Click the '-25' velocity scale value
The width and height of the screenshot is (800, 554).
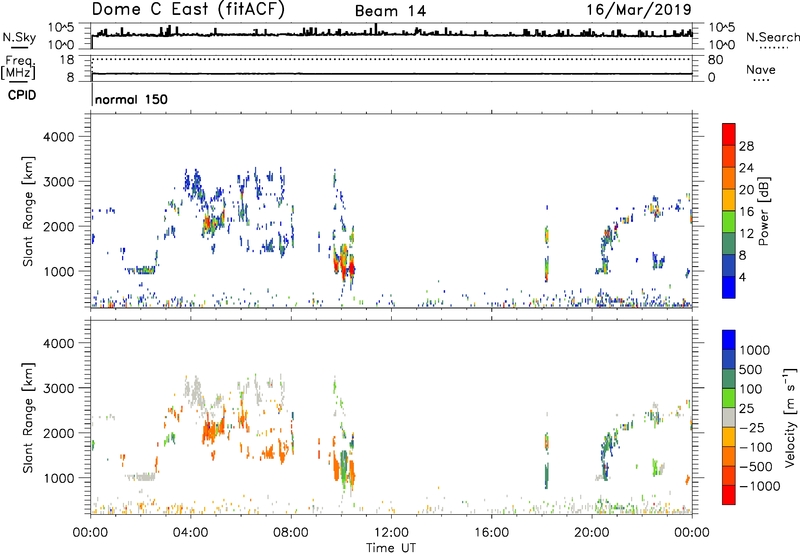752,428
